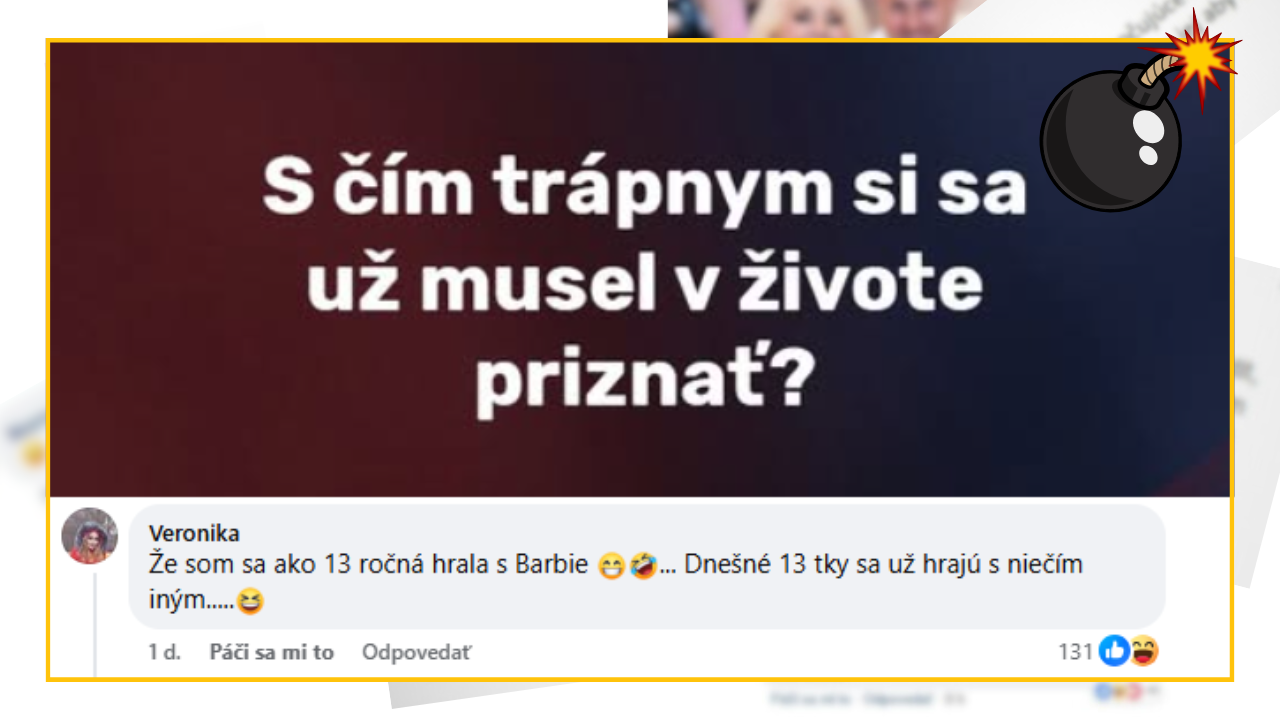This screenshot has height=720, width=1280.
Task: Click the word priznať? in the headline
Action: 640,384
